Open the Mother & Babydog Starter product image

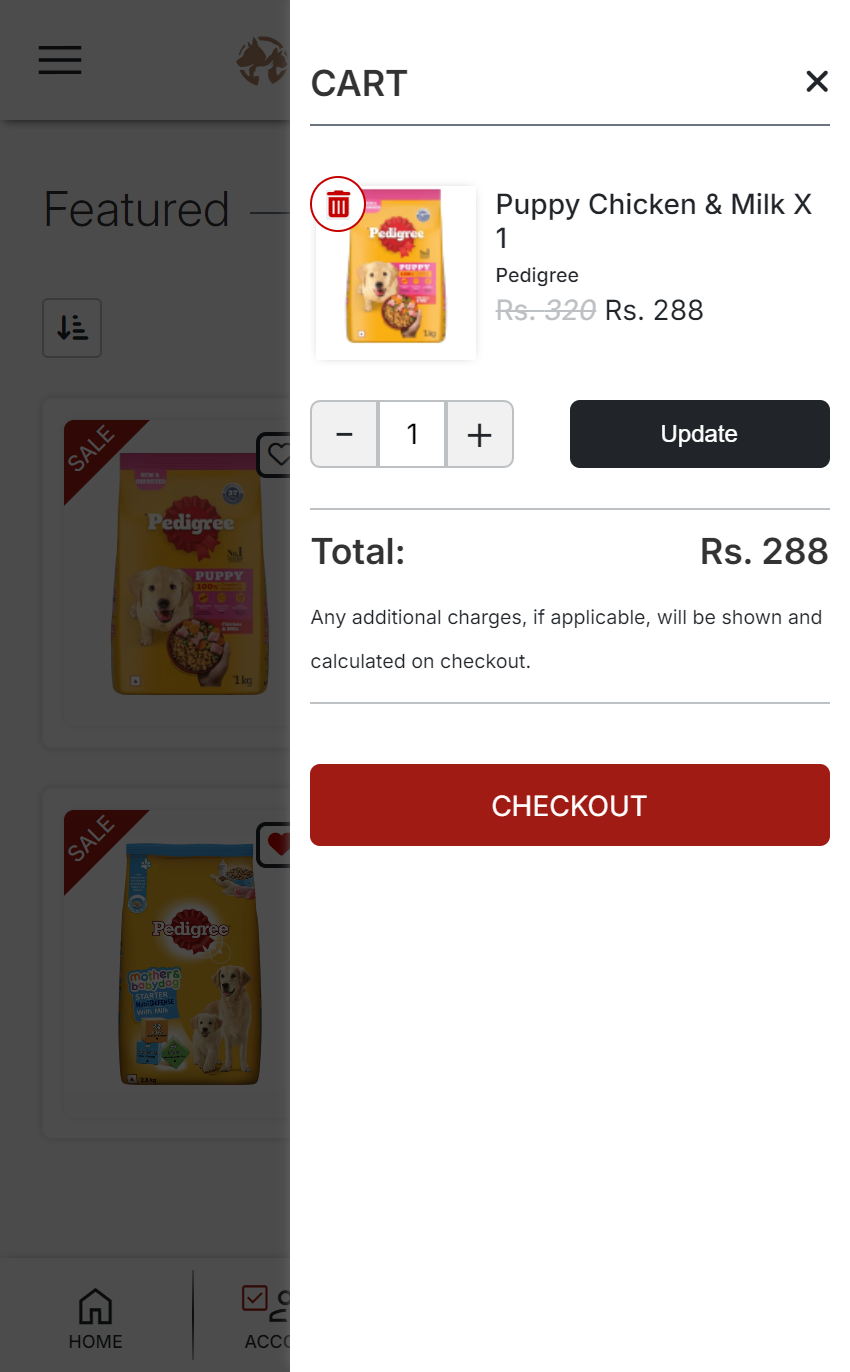(190, 965)
